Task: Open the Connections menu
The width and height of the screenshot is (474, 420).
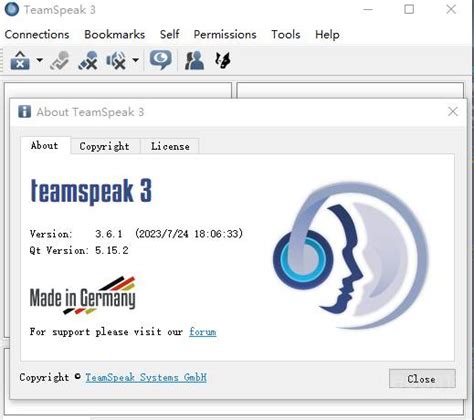Action: [x=37, y=34]
